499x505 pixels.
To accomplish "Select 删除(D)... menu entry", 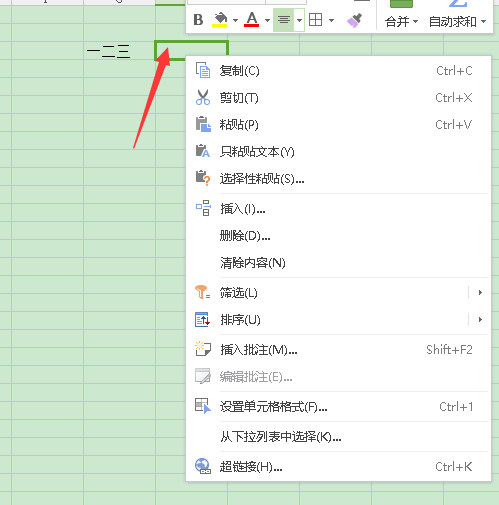I will (338, 236).
